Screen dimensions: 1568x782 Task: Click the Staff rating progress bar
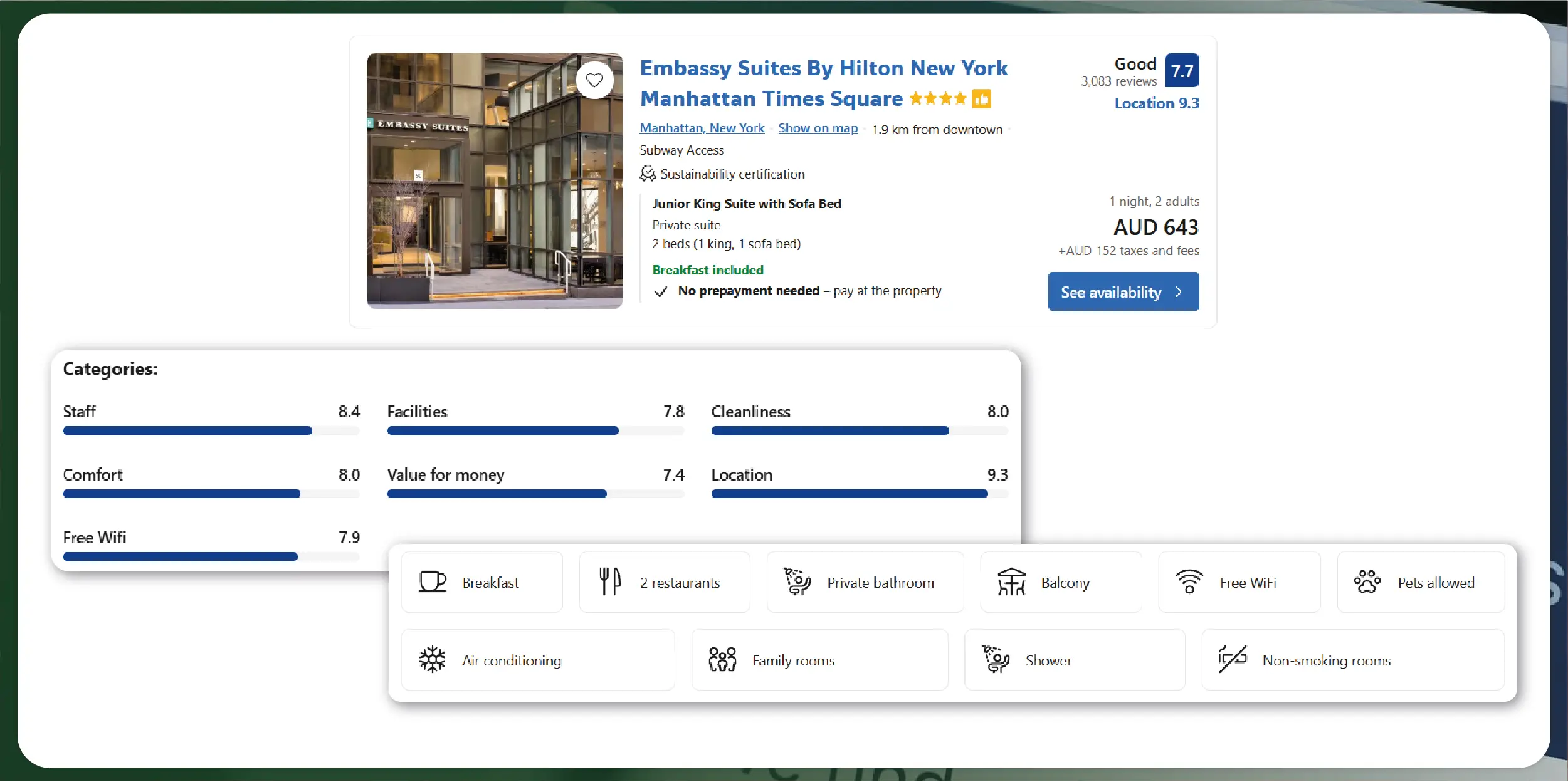click(211, 431)
